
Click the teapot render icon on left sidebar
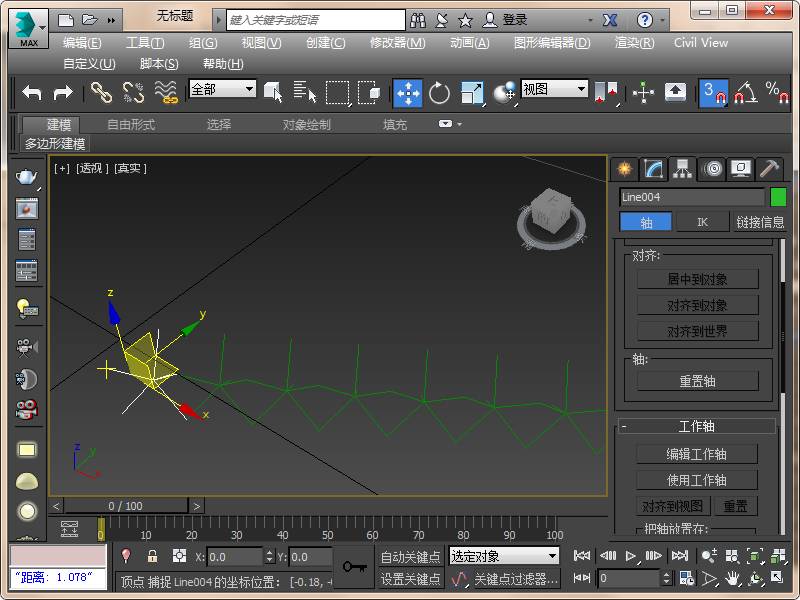26,178
